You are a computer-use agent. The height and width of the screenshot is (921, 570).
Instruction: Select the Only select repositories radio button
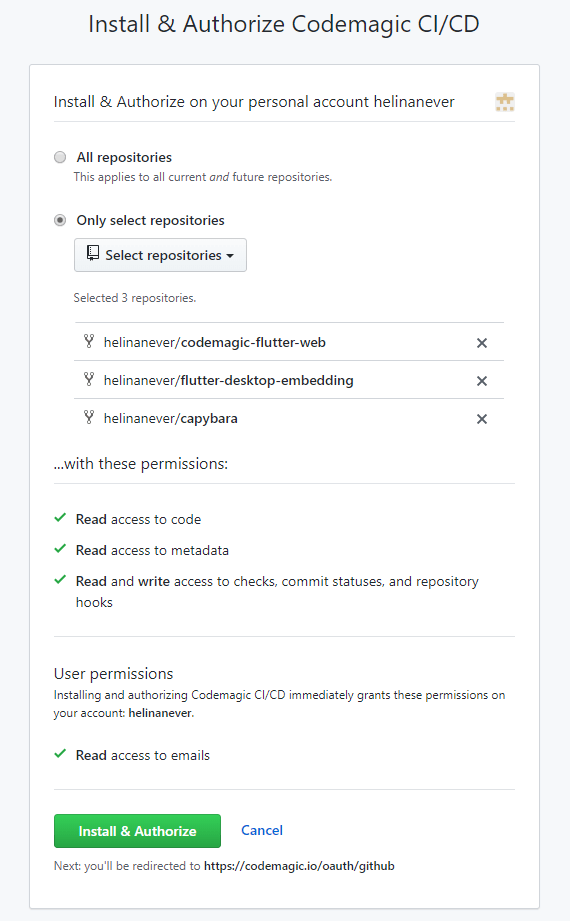point(60,220)
